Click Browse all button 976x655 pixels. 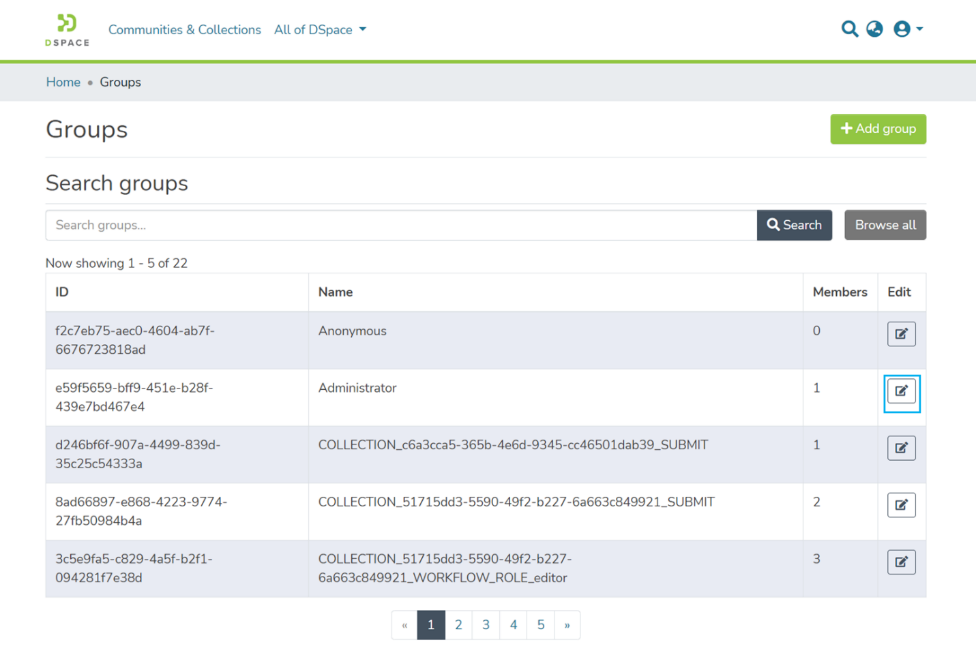click(885, 225)
